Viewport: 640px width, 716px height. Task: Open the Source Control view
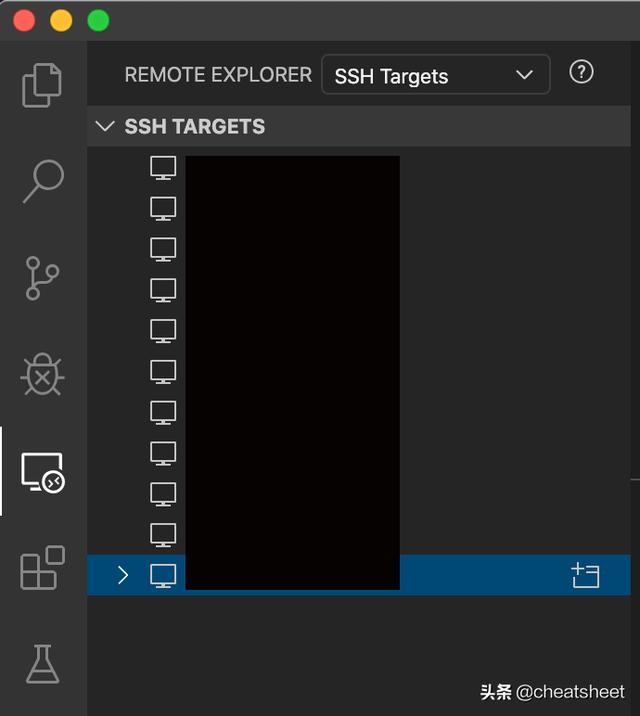pos(42,278)
